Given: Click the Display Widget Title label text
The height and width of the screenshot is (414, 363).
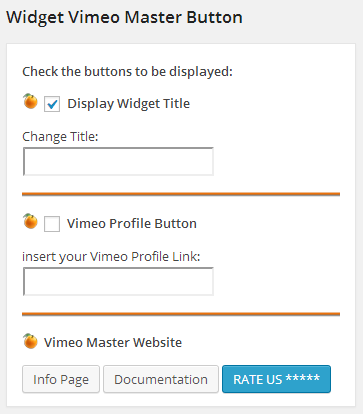Looking at the screenshot, I should (x=129, y=104).
